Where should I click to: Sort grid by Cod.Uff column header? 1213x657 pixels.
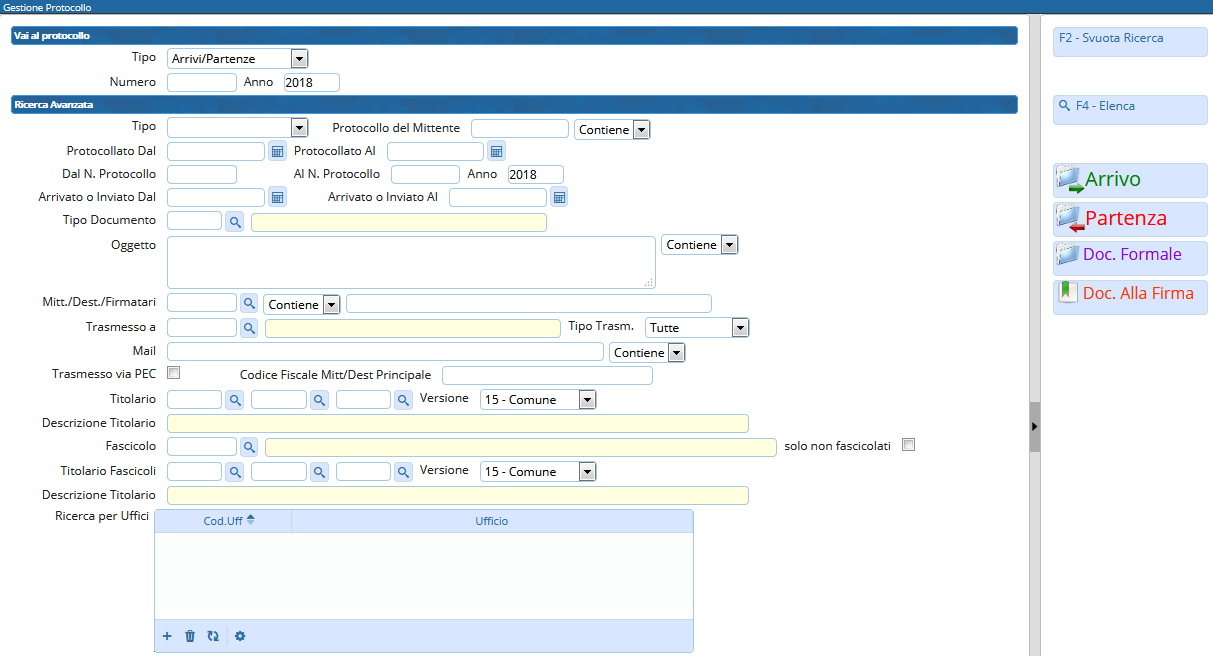[x=223, y=521]
